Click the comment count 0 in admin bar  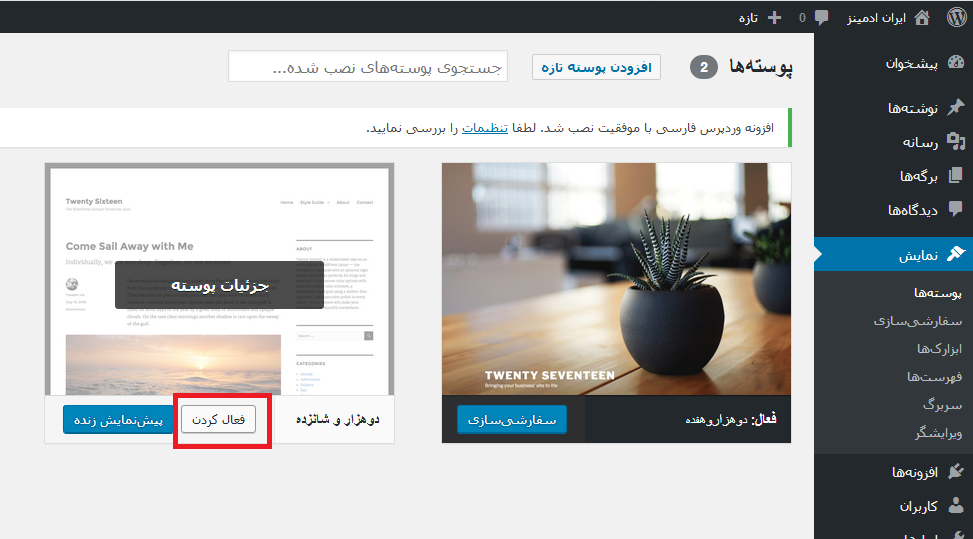pyautogui.click(x=802, y=18)
